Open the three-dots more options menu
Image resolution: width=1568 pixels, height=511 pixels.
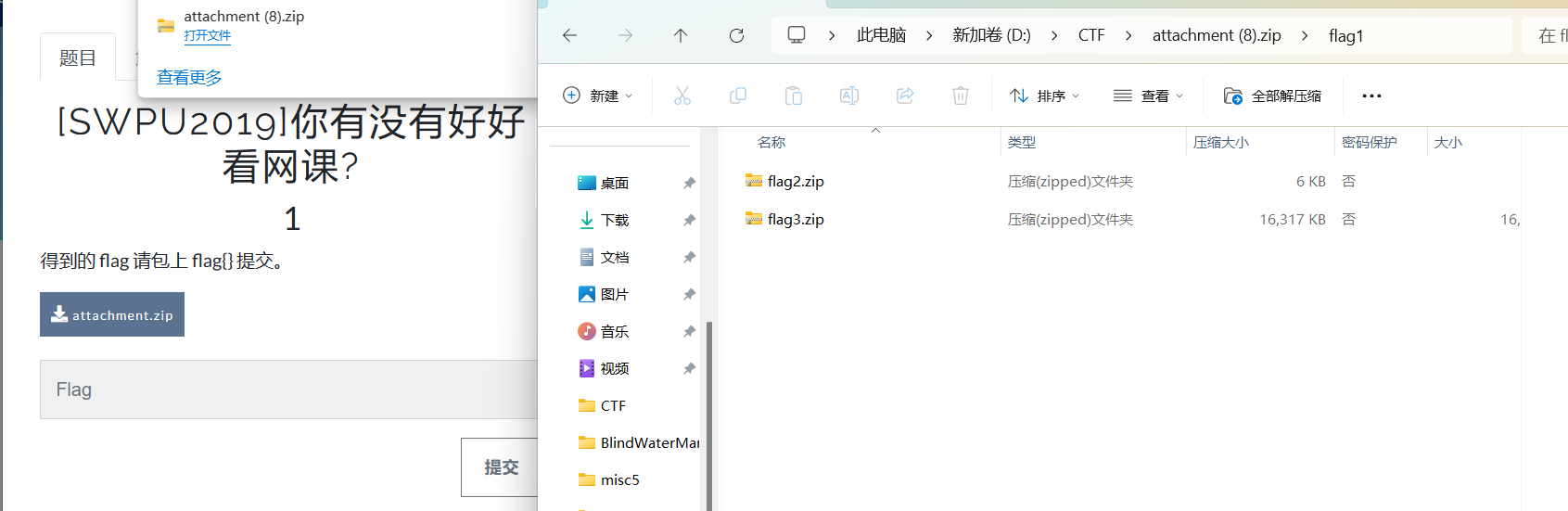pos(1371,96)
